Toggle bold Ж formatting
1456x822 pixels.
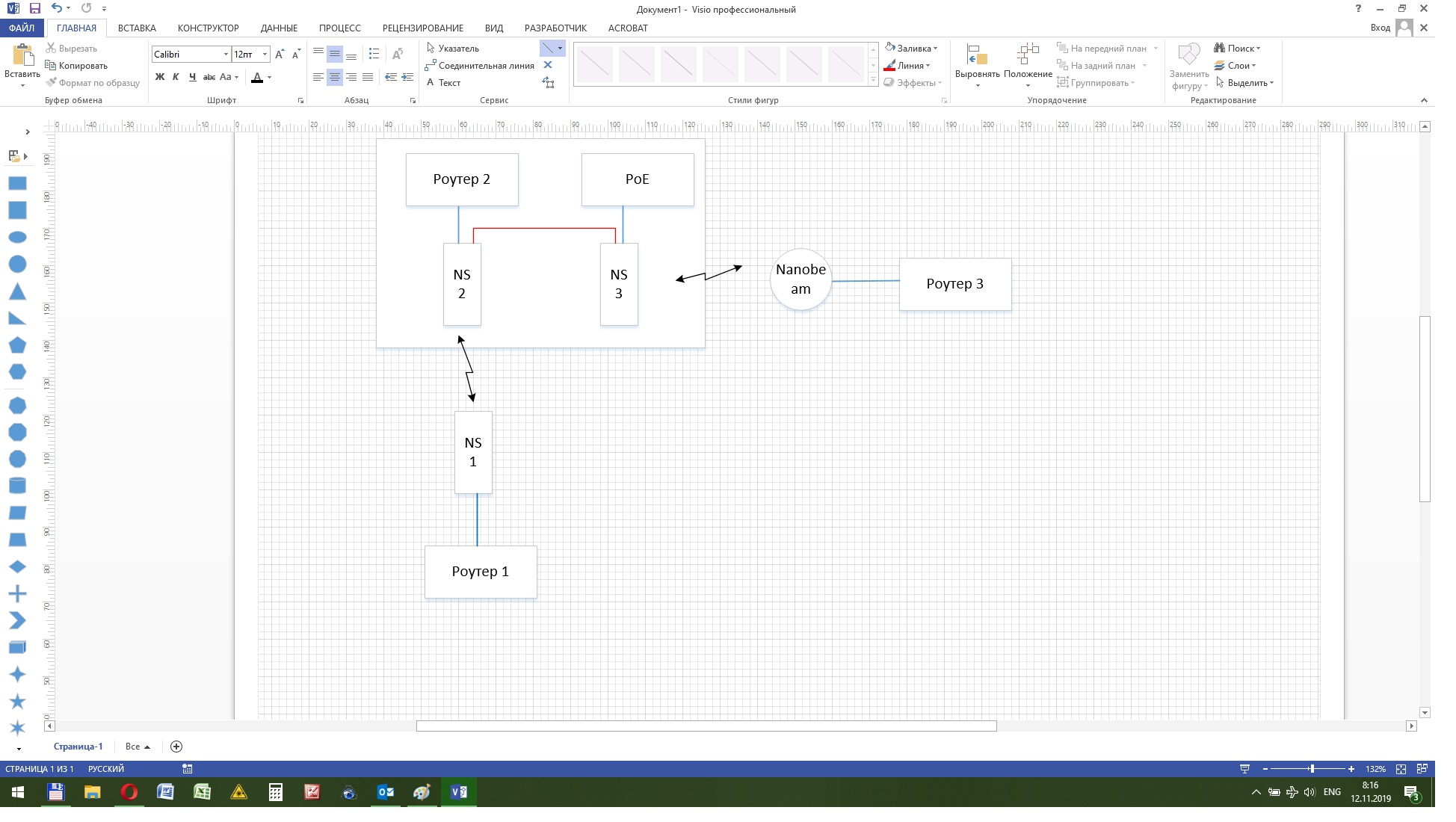pos(159,77)
